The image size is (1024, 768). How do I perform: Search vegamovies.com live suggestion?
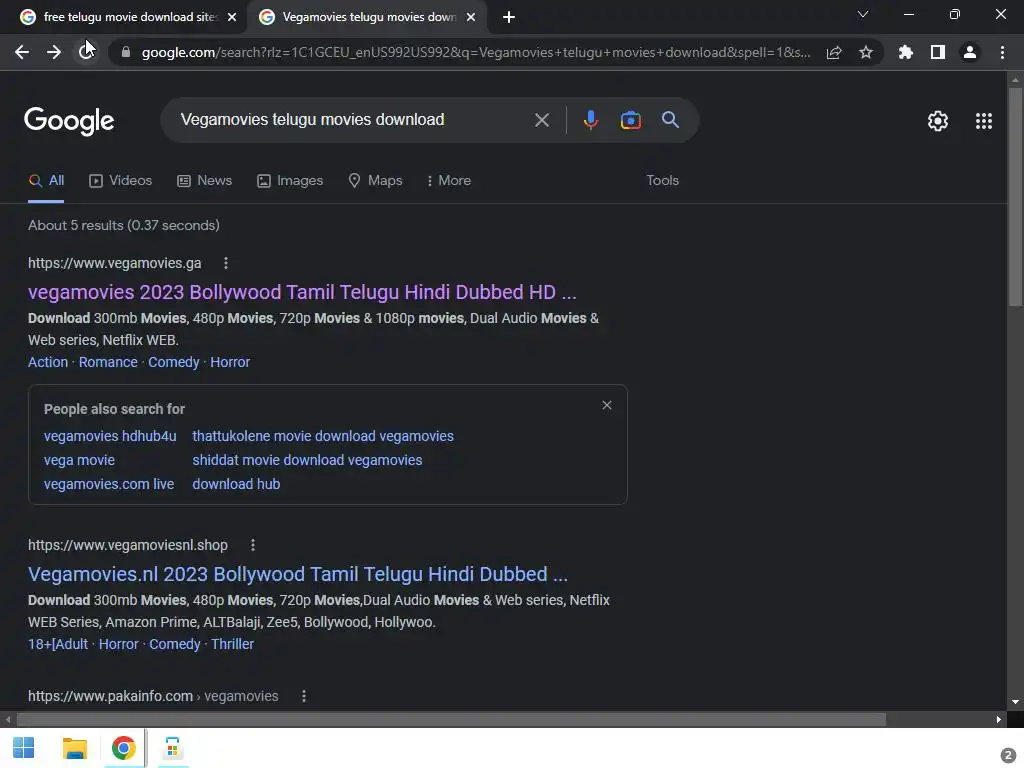(x=109, y=485)
